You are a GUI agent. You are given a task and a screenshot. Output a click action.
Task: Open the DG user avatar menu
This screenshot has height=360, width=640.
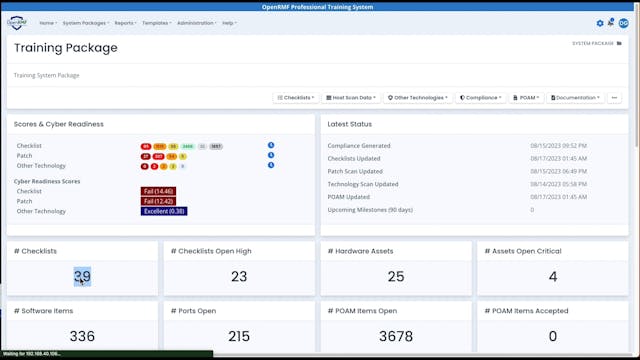pos(623,23)
